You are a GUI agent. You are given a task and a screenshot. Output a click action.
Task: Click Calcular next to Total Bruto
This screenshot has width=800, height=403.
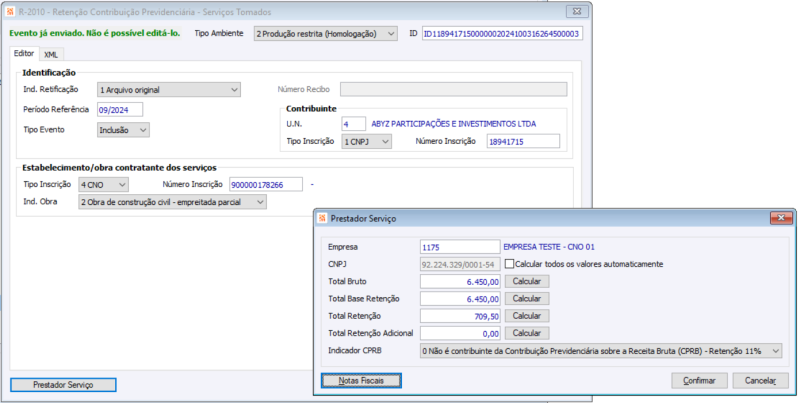527,281
